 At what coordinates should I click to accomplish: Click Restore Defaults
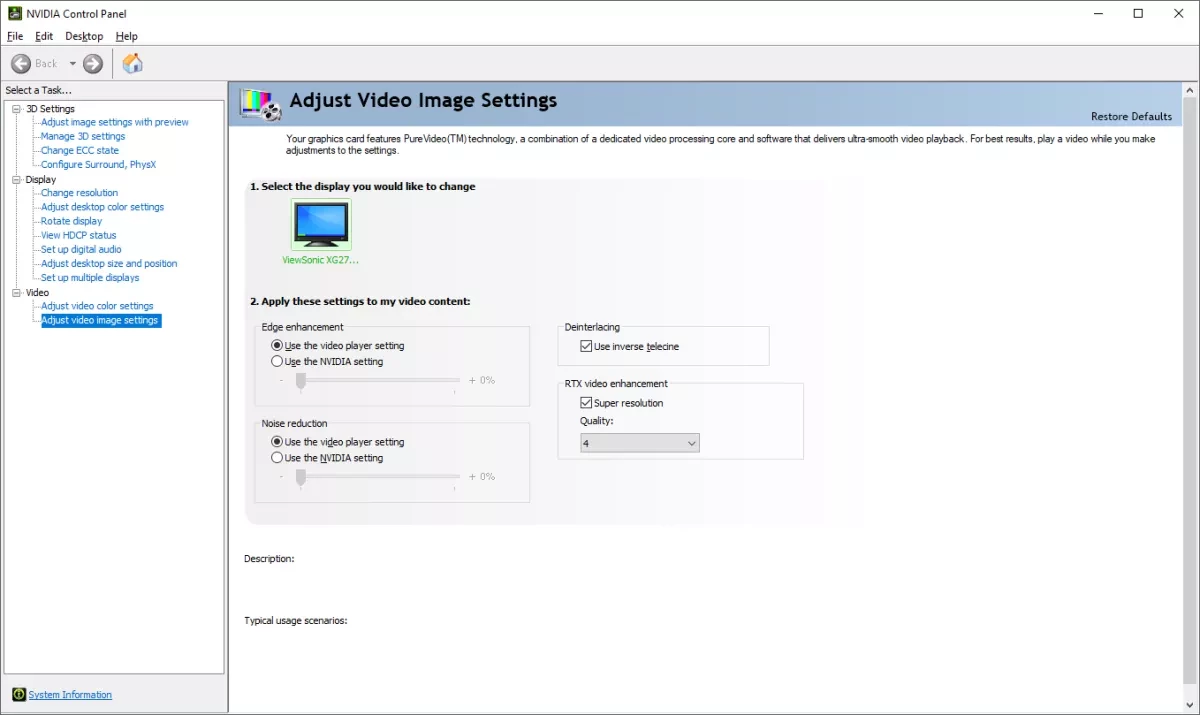point(1131,116)
